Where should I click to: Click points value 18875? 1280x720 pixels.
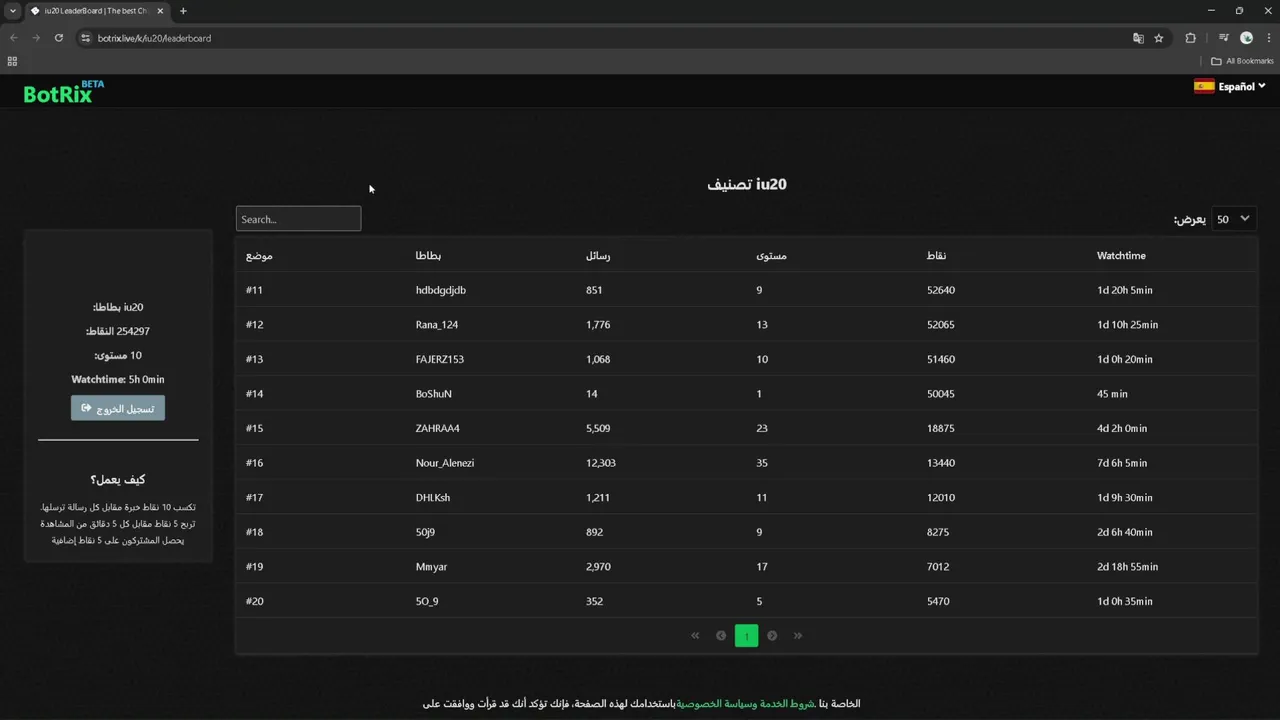[941, 428]
